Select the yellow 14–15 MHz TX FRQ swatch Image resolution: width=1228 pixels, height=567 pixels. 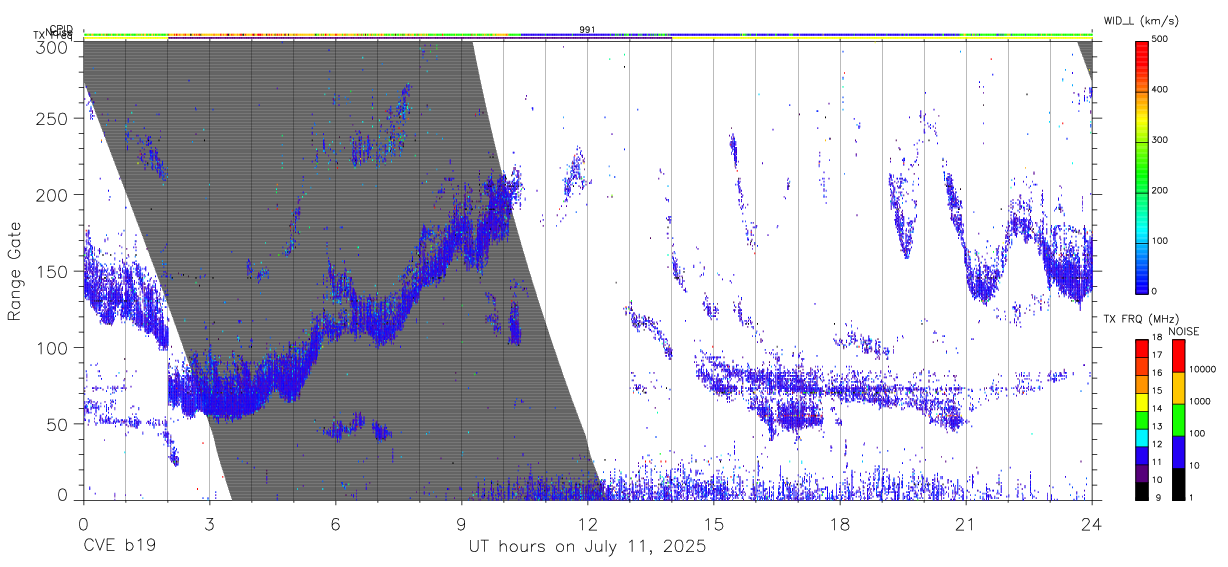coord(1141,403)
